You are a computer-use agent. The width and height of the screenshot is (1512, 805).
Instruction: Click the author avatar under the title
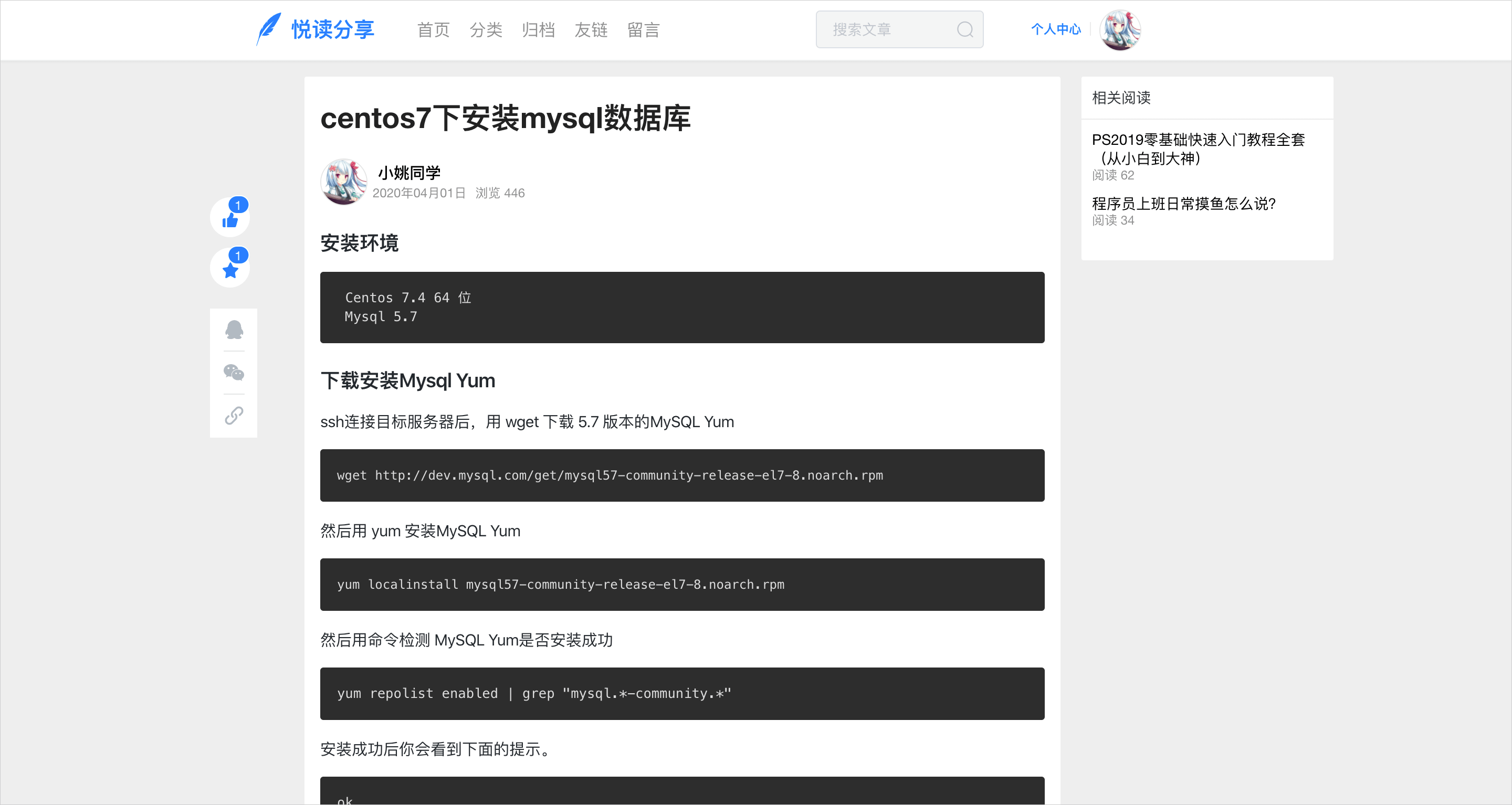click(344, 182)
